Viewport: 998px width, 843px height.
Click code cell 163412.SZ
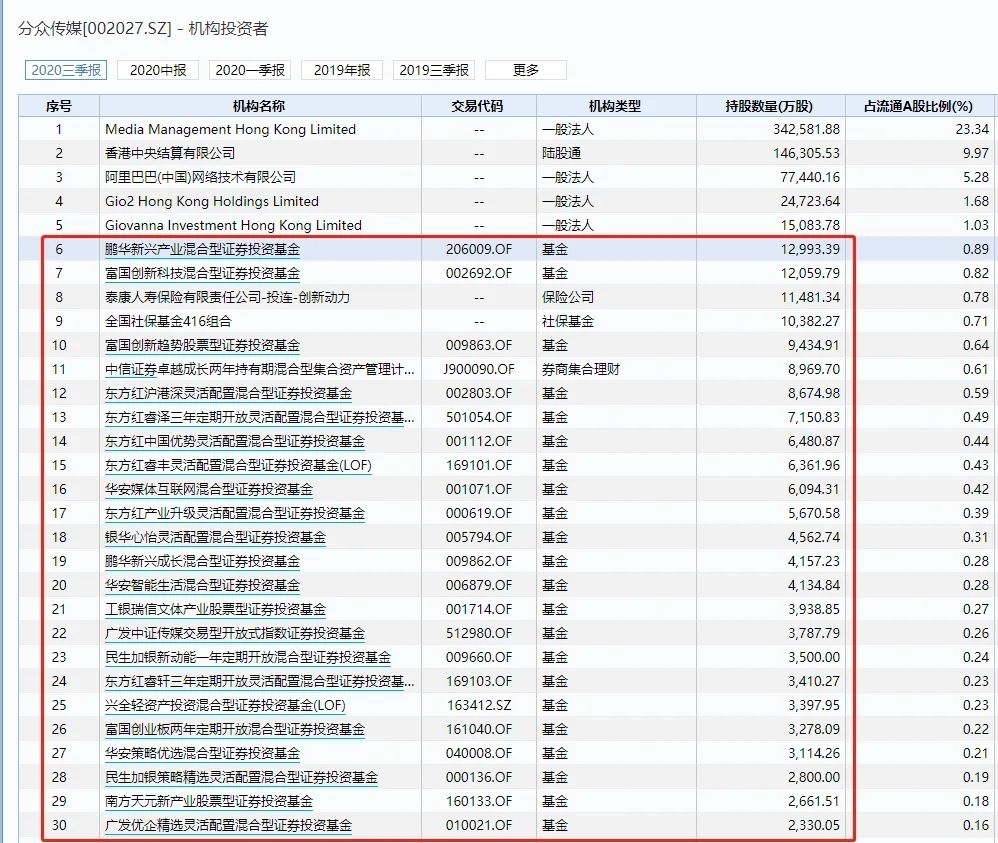click(479, 705)
